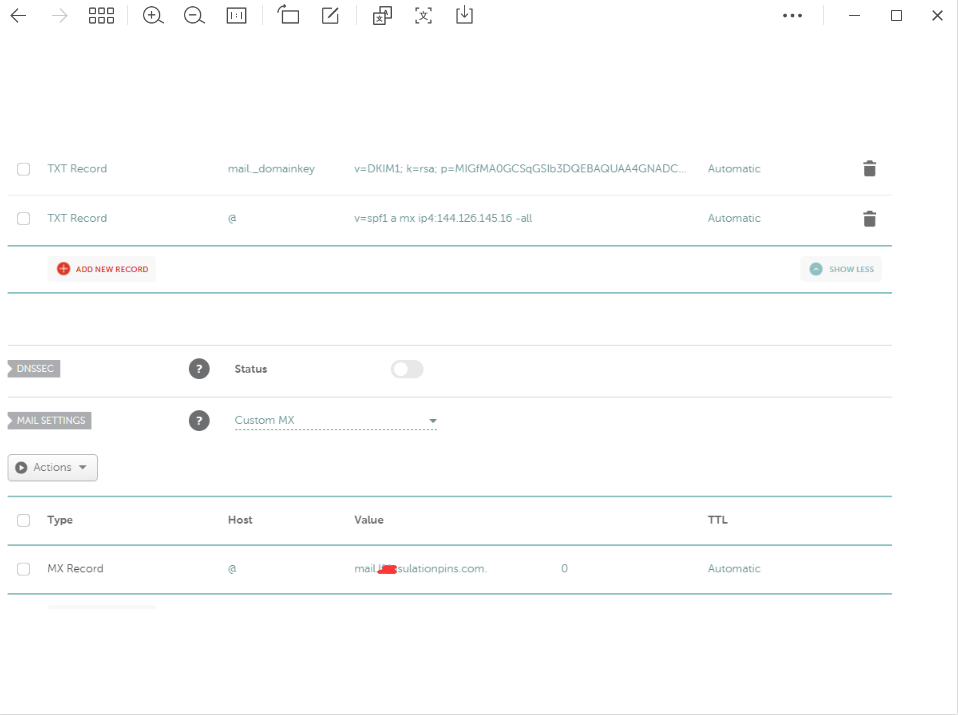Zoom out with the magnifier minus icon
The width and height of the screenshot is (958, 715).
(194, 15)
